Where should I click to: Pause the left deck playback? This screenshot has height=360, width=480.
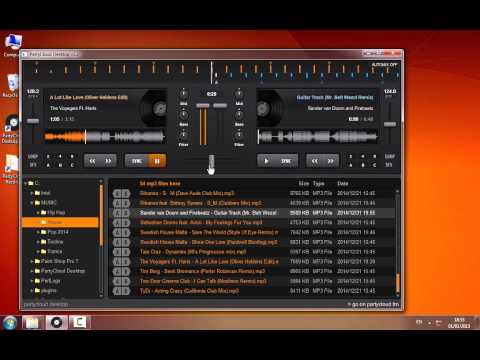157,161
